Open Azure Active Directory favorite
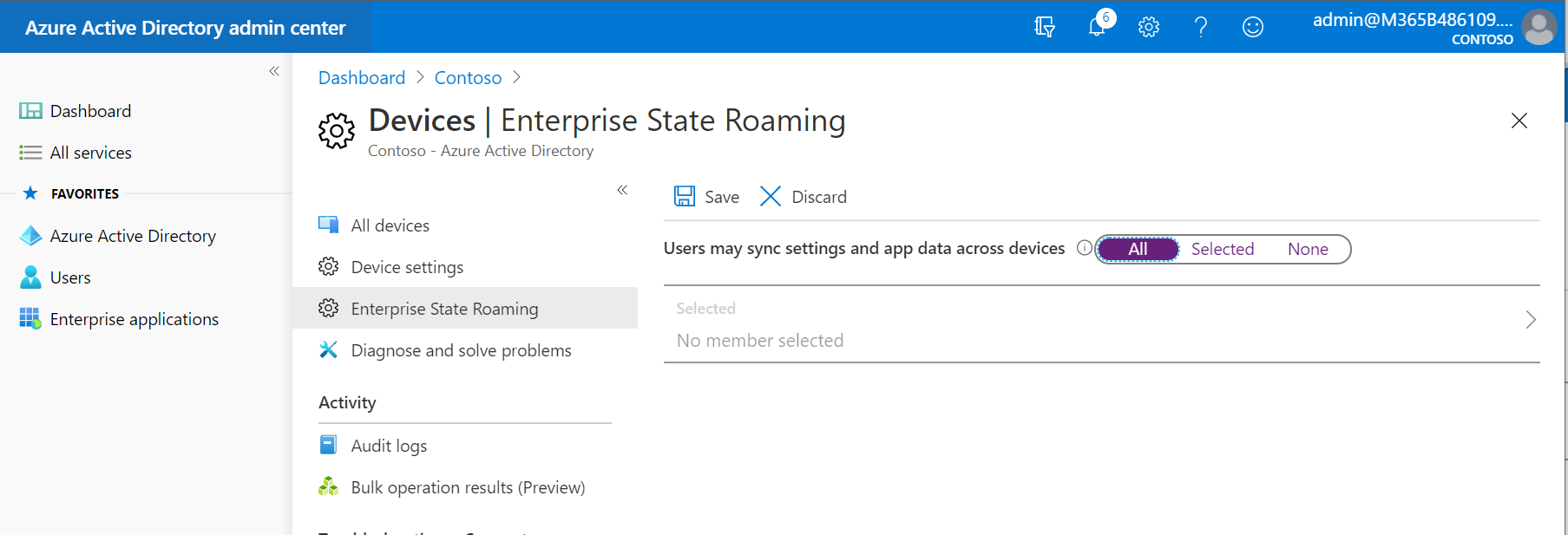 [133, 236]
